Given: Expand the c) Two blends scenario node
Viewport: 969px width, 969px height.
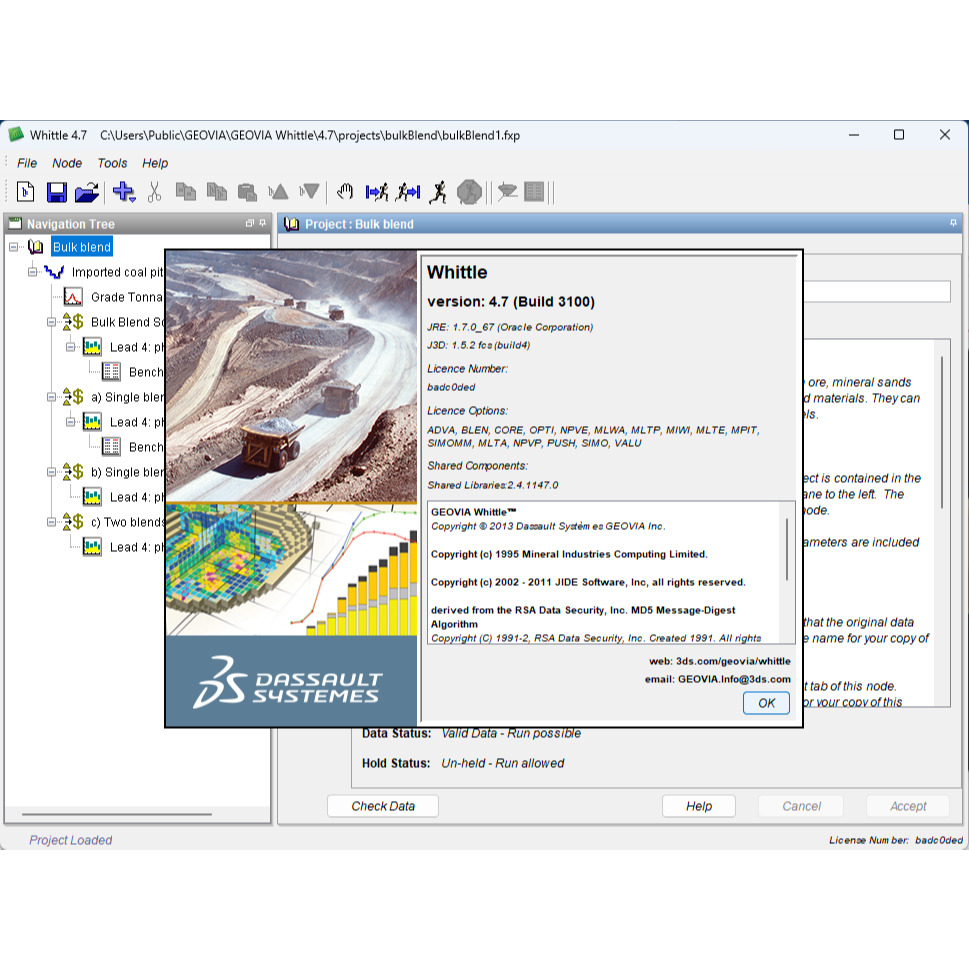Looking at the screenshot, I should pos(52,521).
